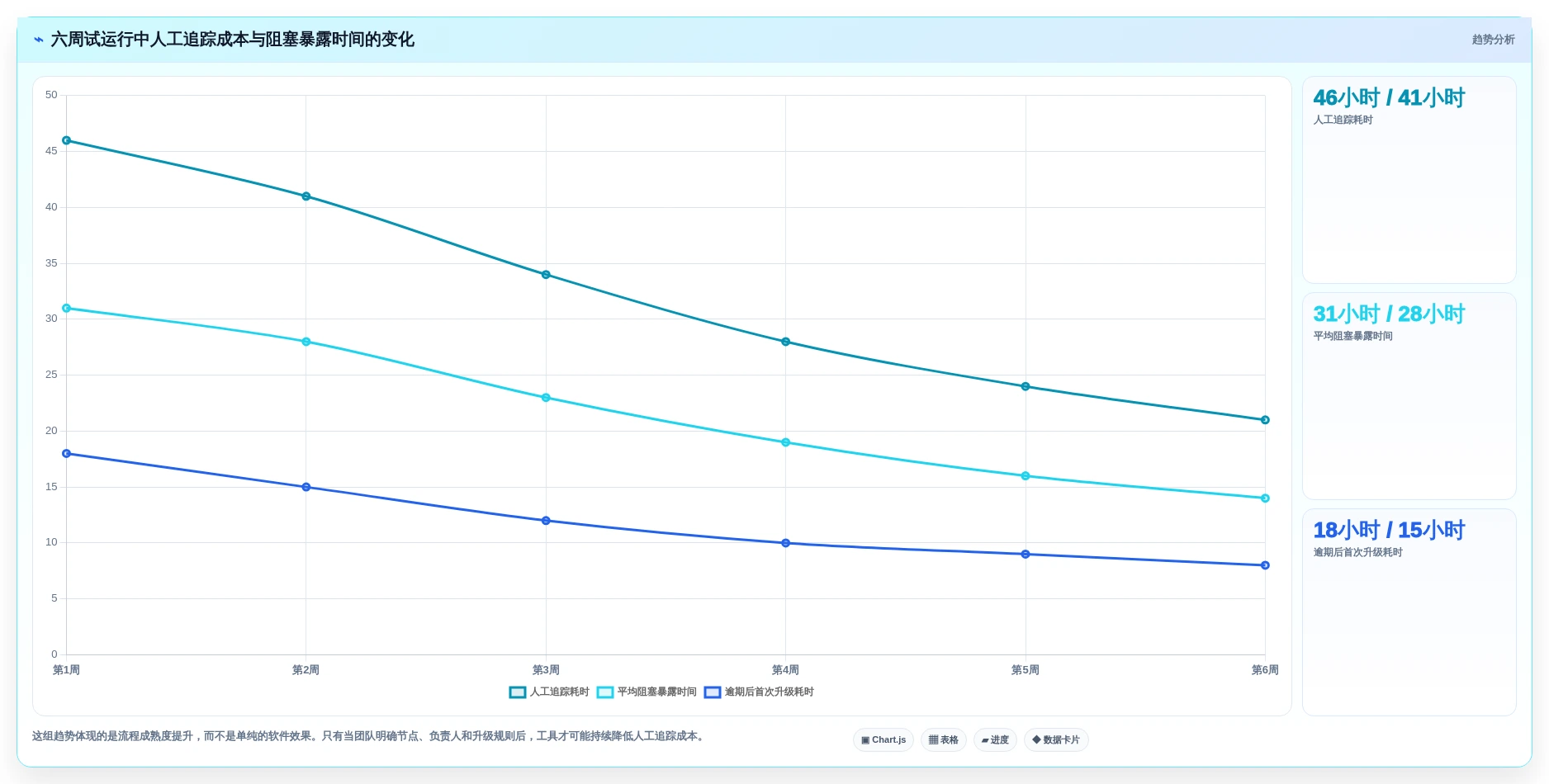Click the 第3周 x-axis label

click(546, 670)
